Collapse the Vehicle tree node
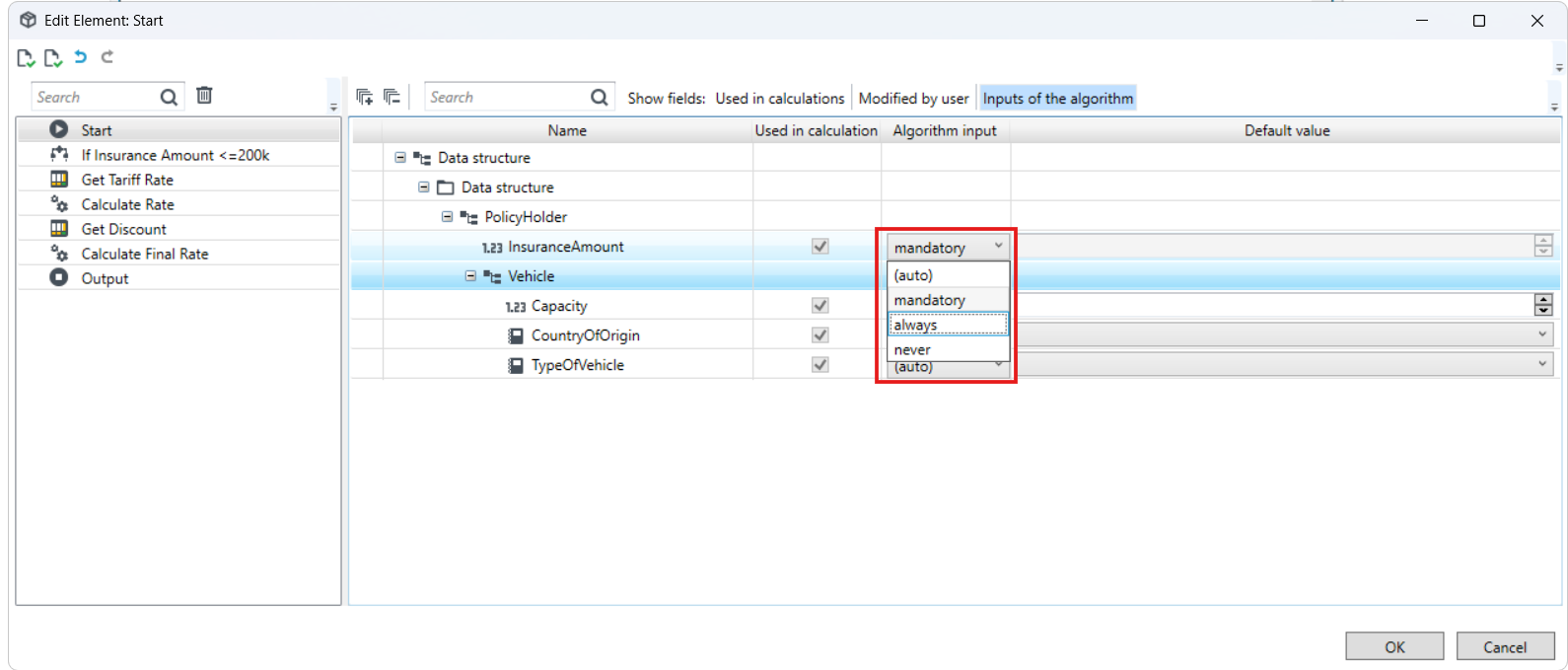Viewport: 1568px width, 670px height. (x=470, y=276)
